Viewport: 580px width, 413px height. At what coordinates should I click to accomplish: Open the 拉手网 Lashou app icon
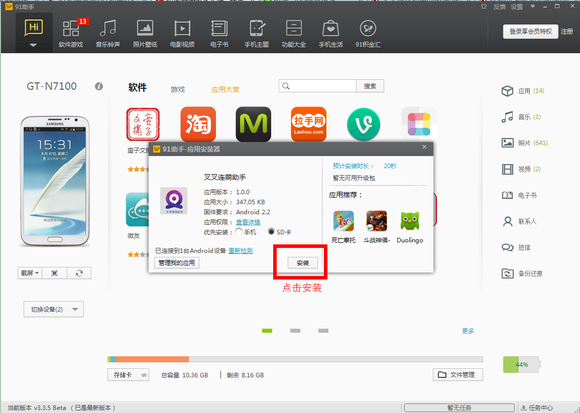click(308, 124)
